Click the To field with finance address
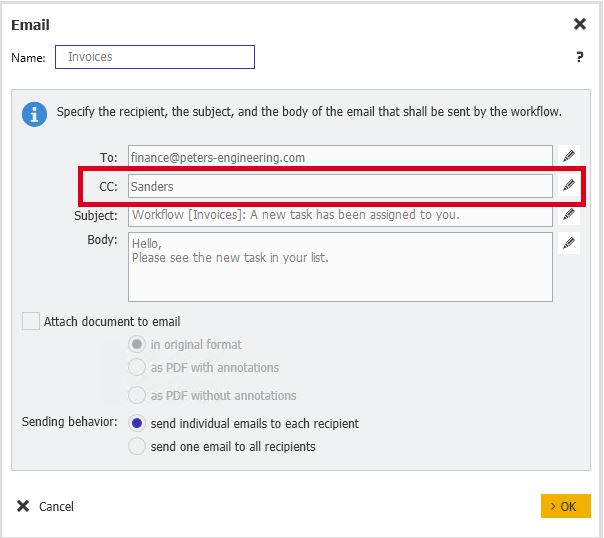604x538 pixels. coord(340,157)
